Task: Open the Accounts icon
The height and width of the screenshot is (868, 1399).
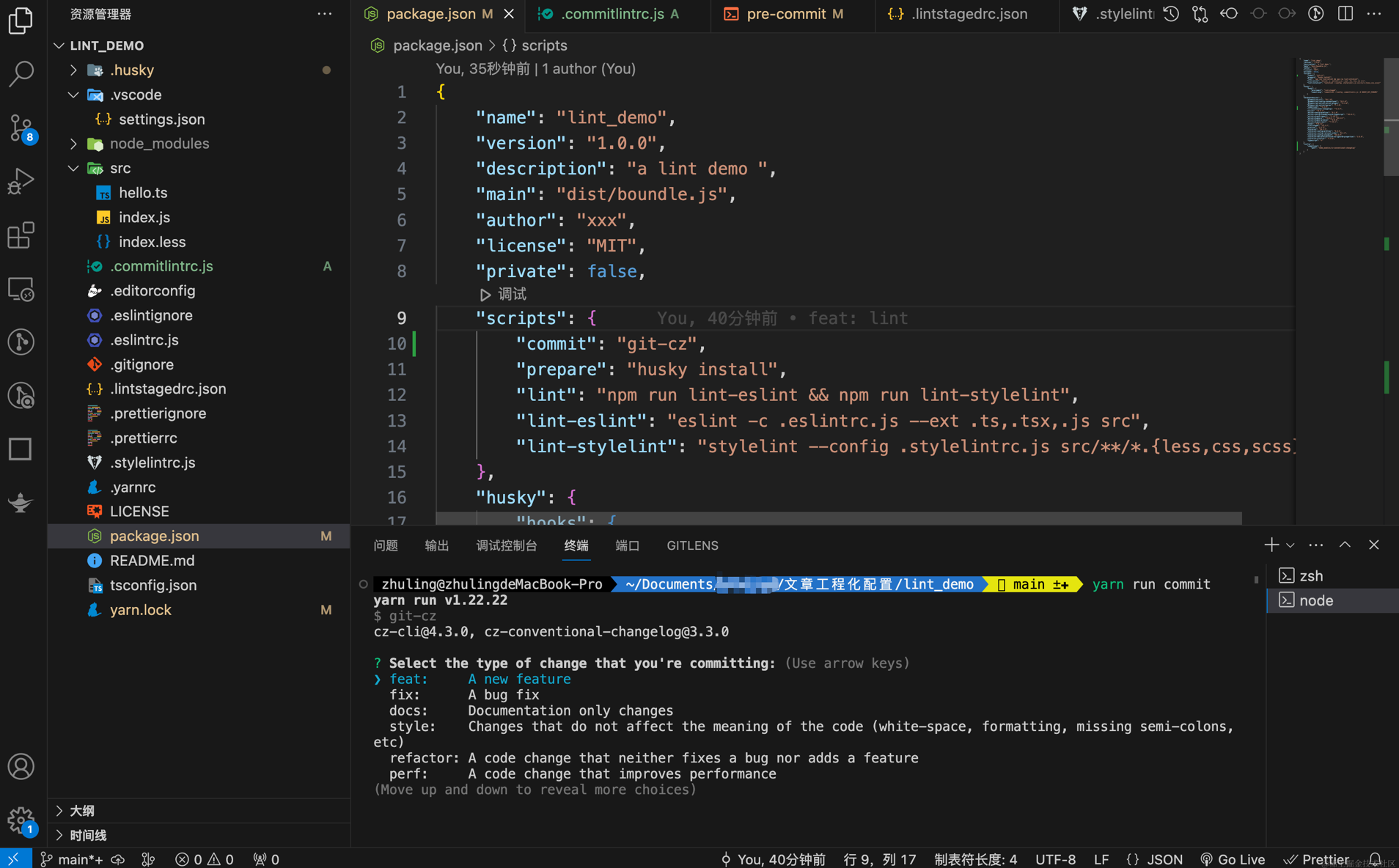Action: click(x=21, y=767)
